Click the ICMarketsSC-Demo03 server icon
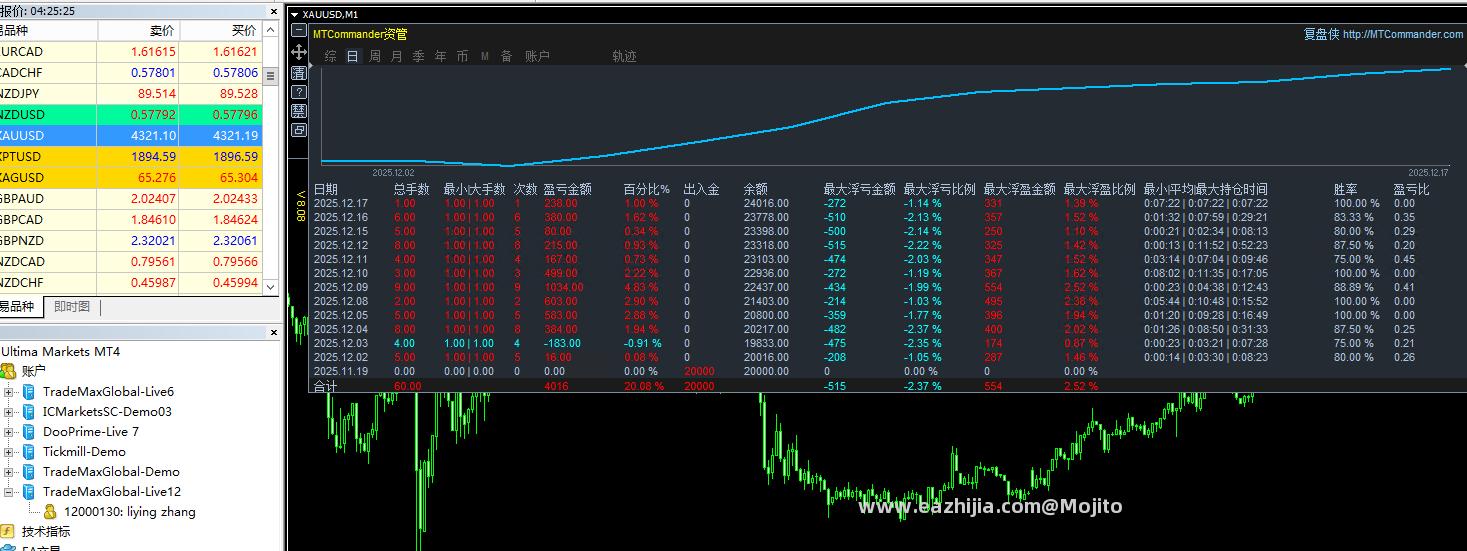The image size is (1467, 551). point(29,412)
